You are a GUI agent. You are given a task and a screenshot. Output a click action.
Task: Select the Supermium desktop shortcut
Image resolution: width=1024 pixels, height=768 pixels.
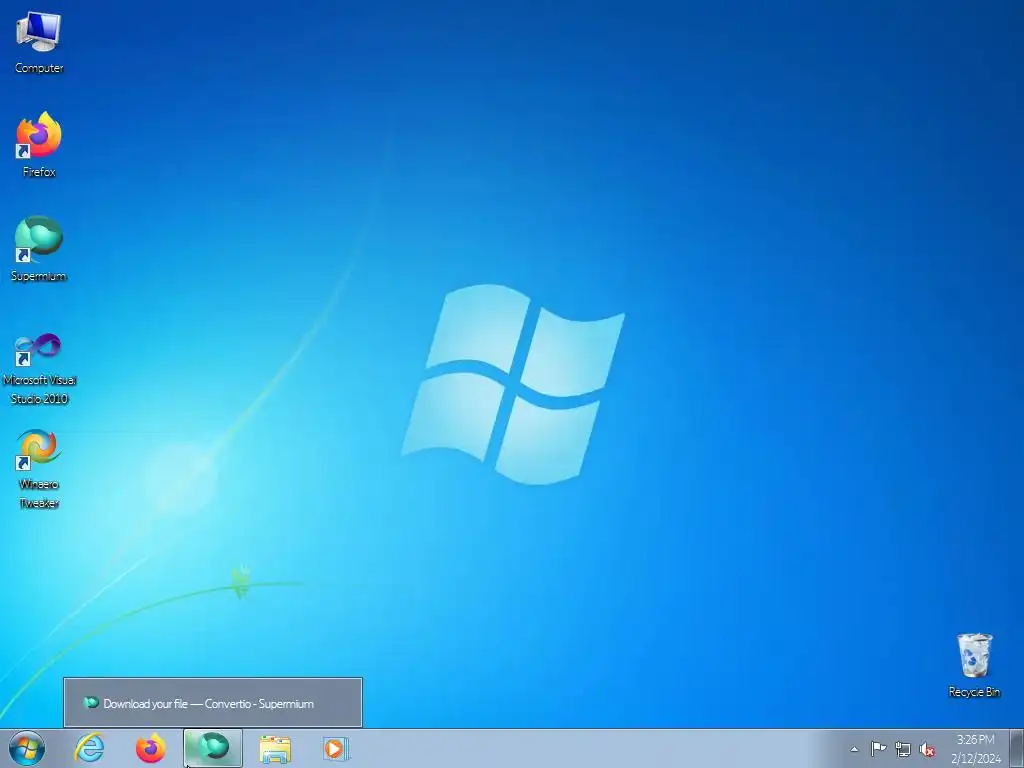point(39,248)
